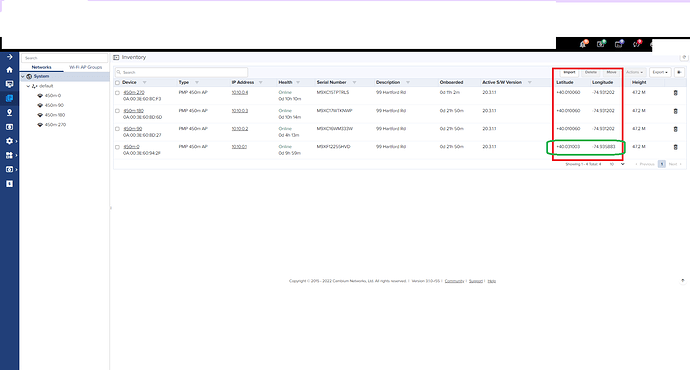The image size is (690, 370).
Task: Open the filter on the Active S/W Version column
Action: (529, 82)
